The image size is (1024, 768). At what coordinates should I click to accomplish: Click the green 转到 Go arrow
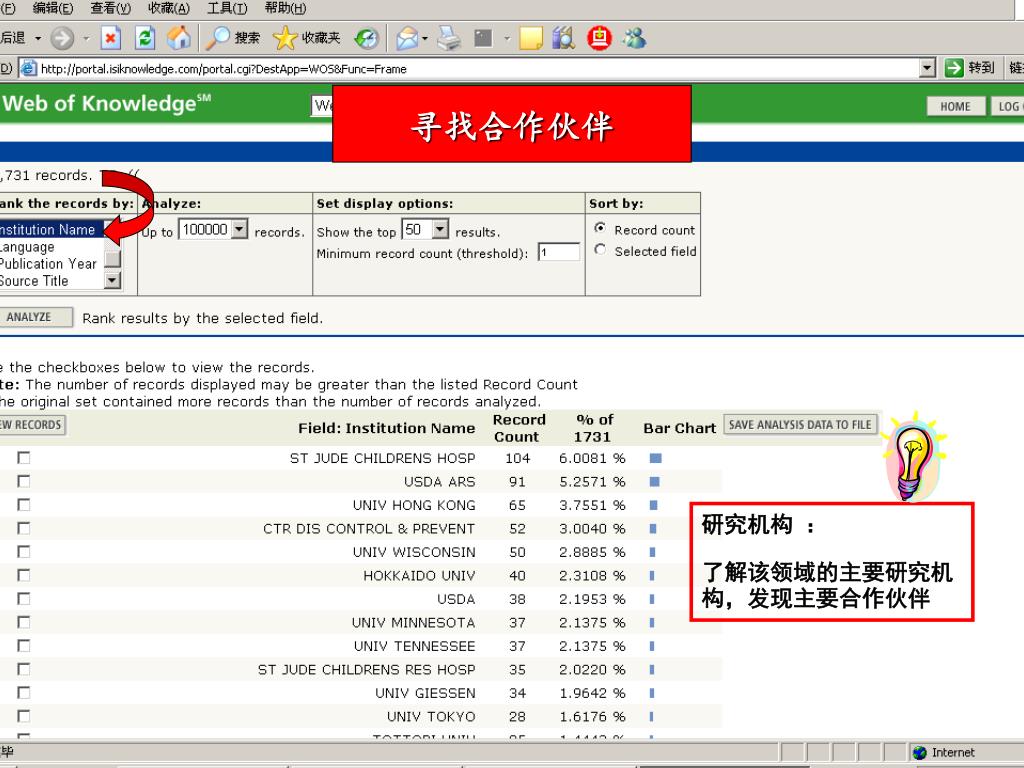pyautogui.click(x=954, y=67)
